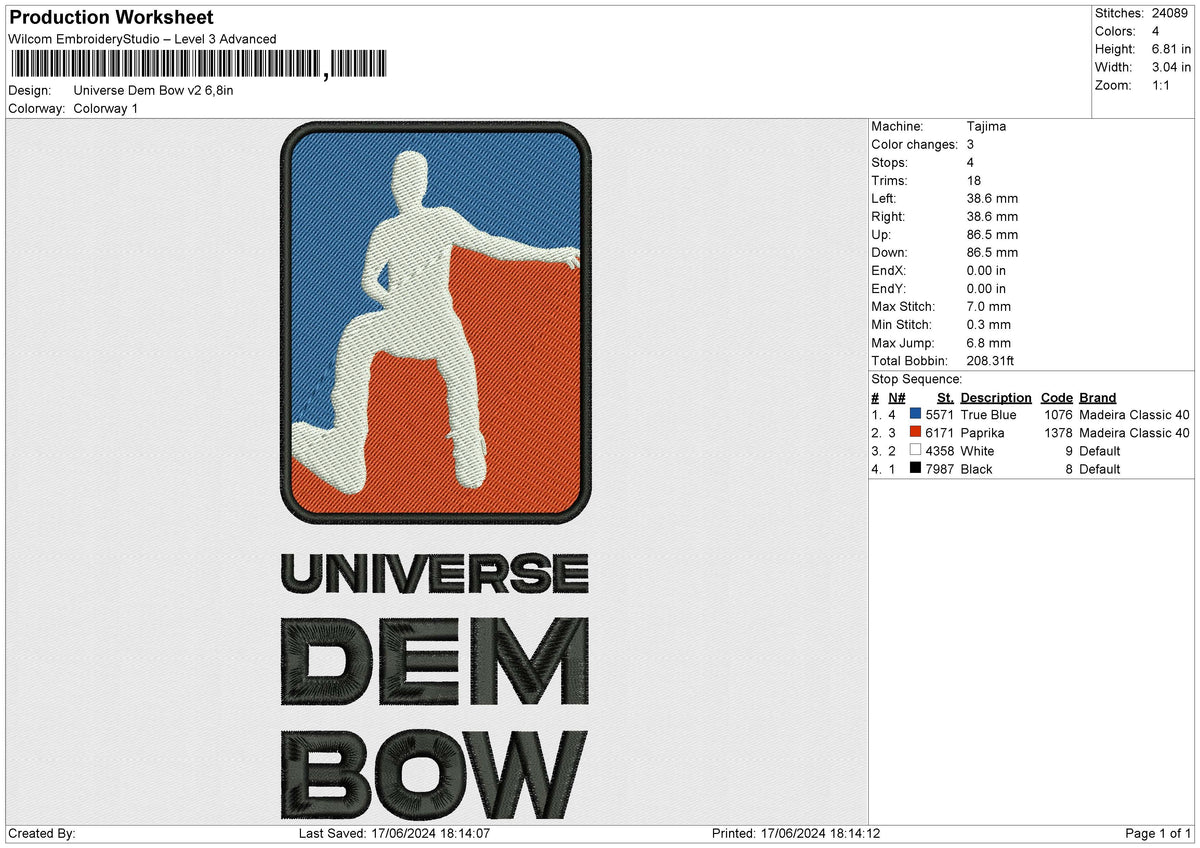This screenshot has width=1200, height=848.
Task: Click the "Production Worksheet" heading
Action: point(111,18)
